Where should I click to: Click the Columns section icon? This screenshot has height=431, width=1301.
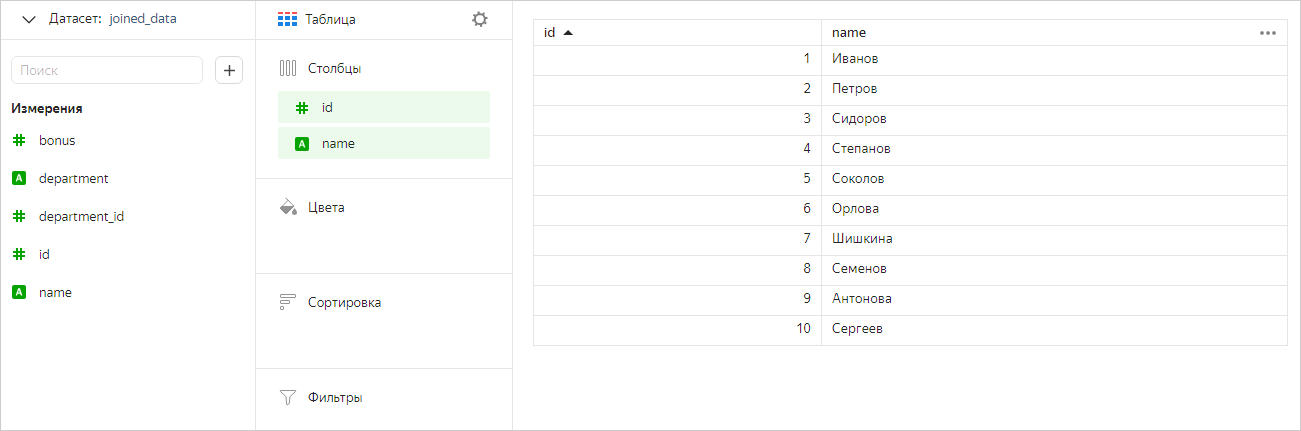pyautogui.click(x=288, y=69)
